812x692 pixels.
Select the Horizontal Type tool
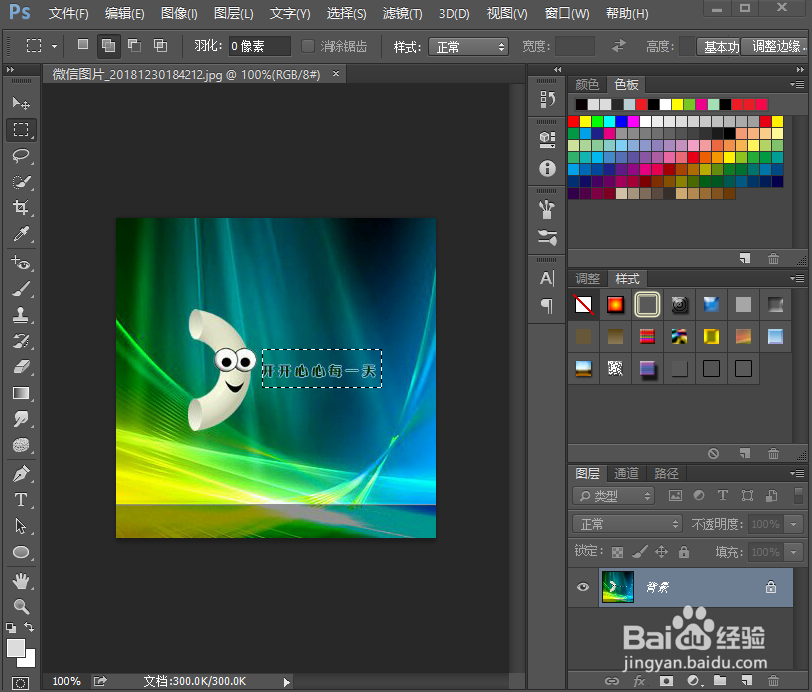pos(21,500)
